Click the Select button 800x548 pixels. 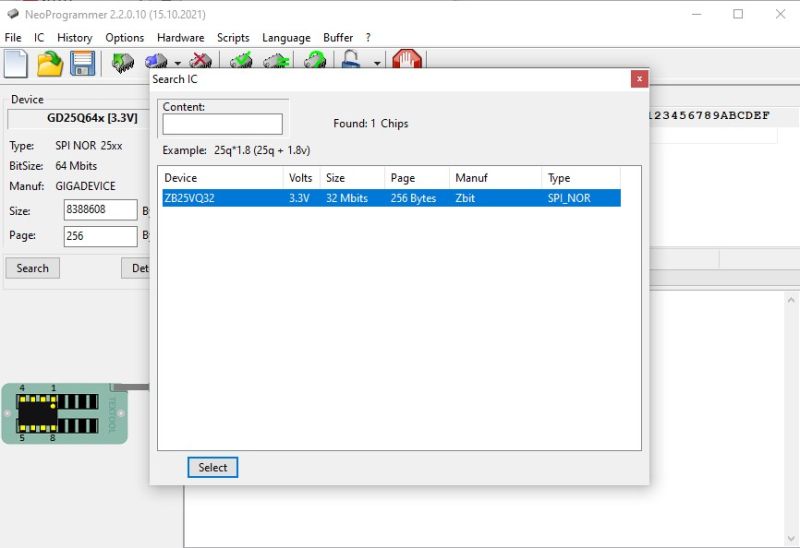pos(213,467)
